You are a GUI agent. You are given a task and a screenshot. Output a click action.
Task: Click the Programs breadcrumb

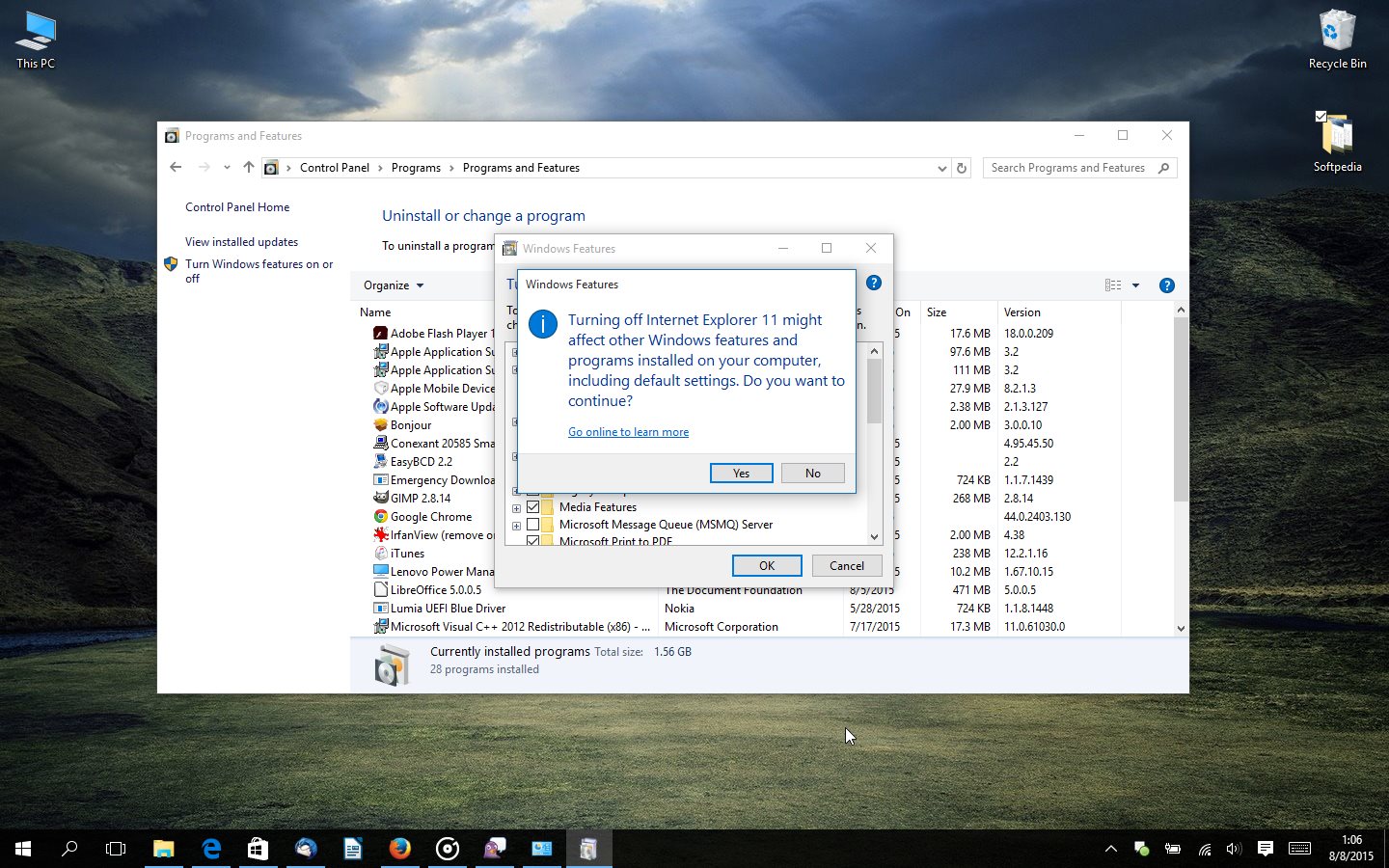tap(416, 168)
